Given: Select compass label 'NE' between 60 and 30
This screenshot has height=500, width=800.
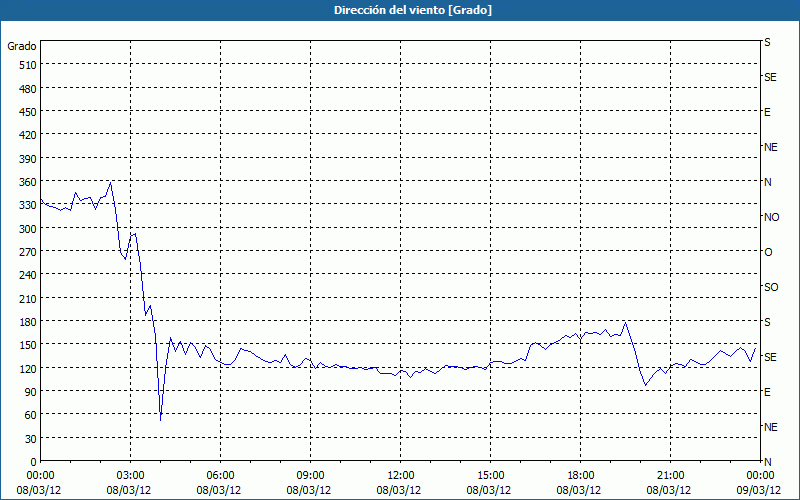Looking at the screenshot, I should point(770,427).
